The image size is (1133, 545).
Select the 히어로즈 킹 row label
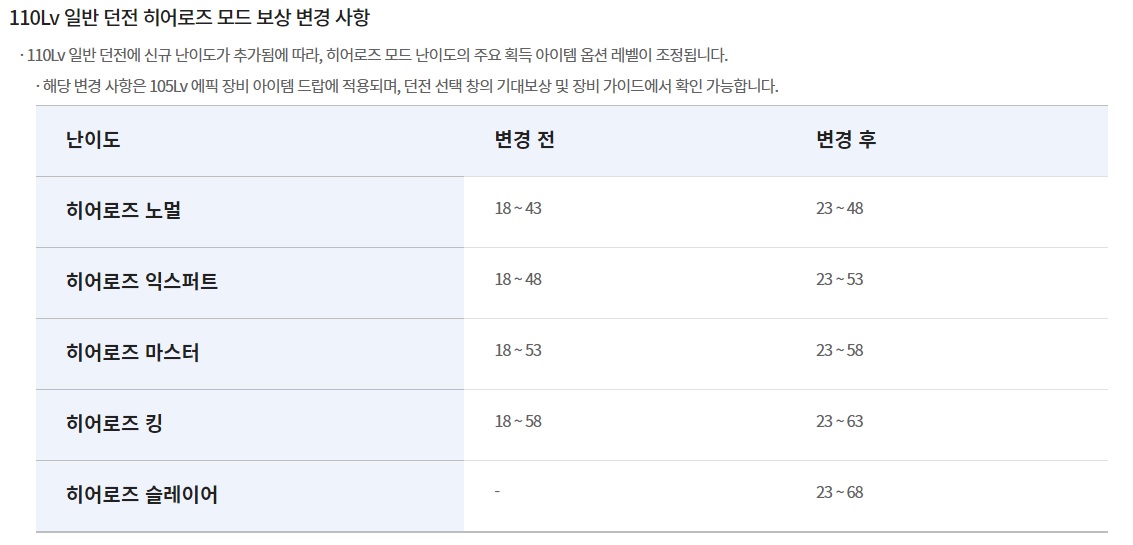(x=113, y=424)
